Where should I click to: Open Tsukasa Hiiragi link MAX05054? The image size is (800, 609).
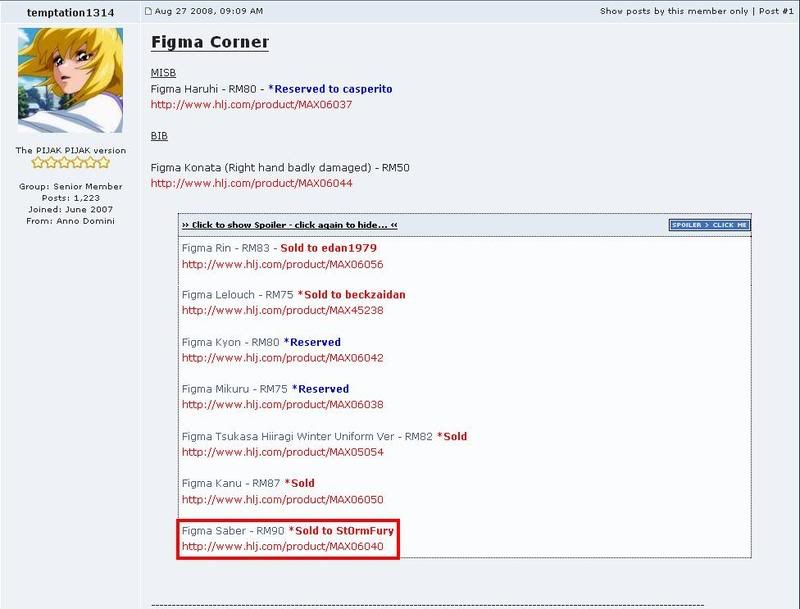pyautogui.click(x=282, y=452)
